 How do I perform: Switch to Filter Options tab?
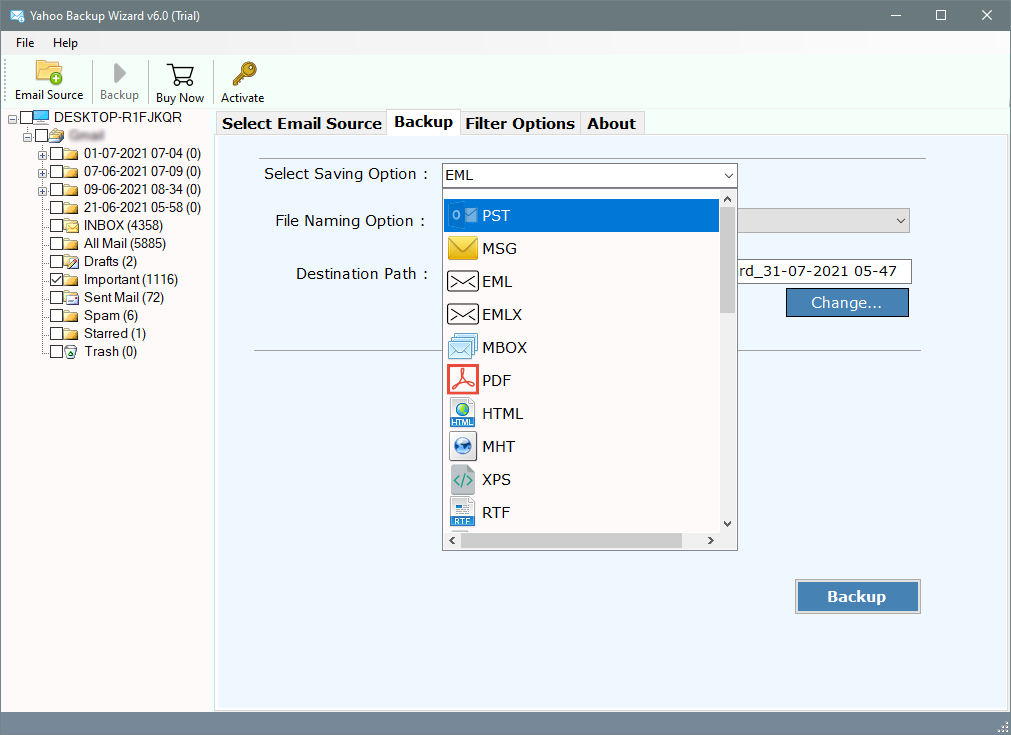(520, 123)
